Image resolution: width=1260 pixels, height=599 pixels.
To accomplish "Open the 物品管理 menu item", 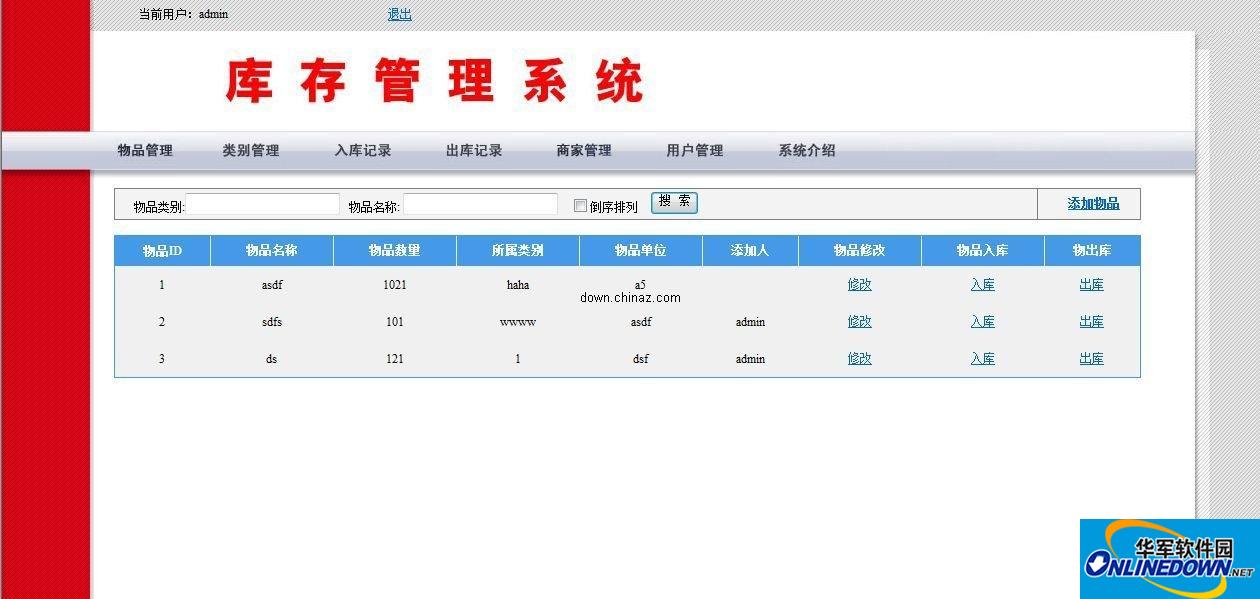I will pos(143,150).
